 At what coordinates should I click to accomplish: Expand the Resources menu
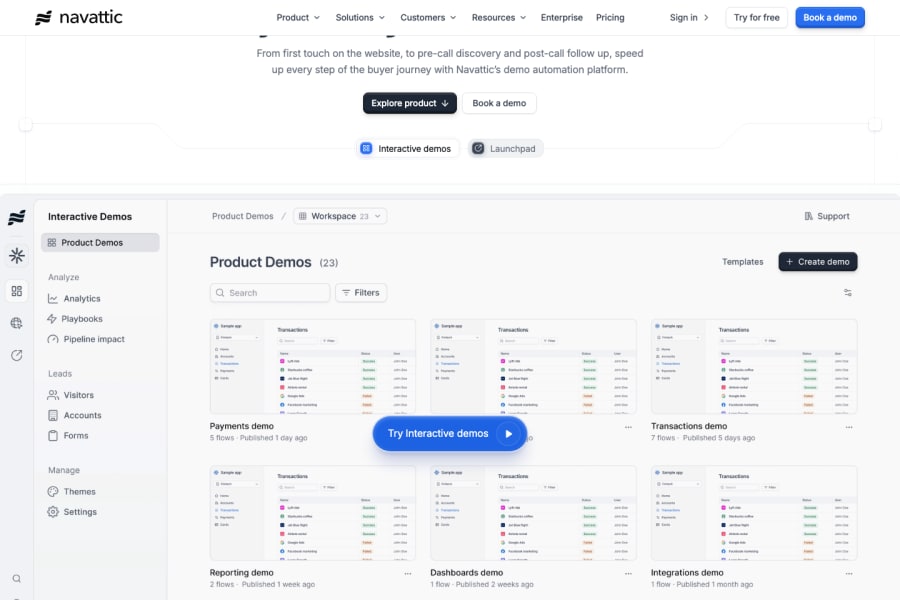pyautogui.click(x=499, y=18)
